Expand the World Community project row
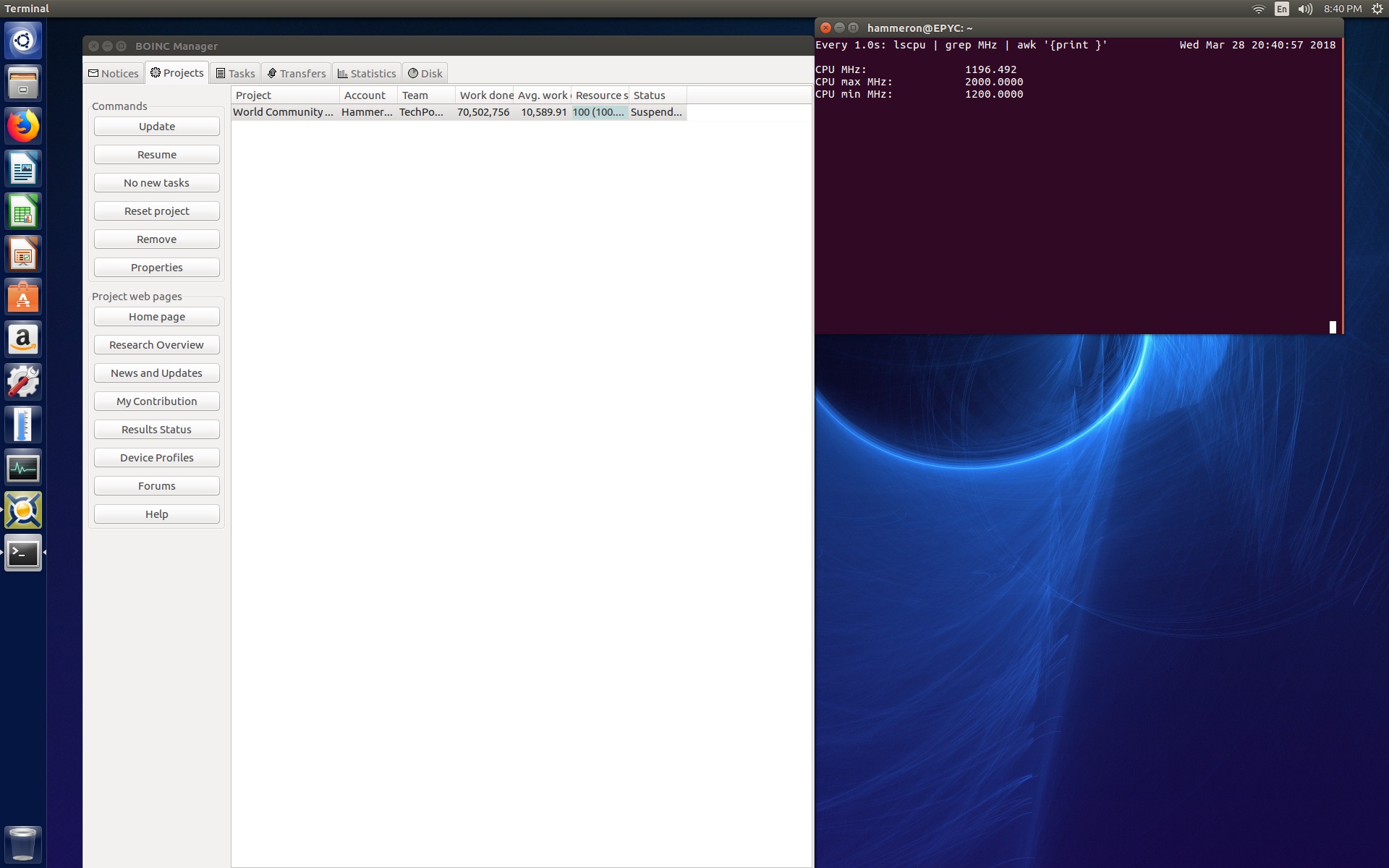 point(284,111)
